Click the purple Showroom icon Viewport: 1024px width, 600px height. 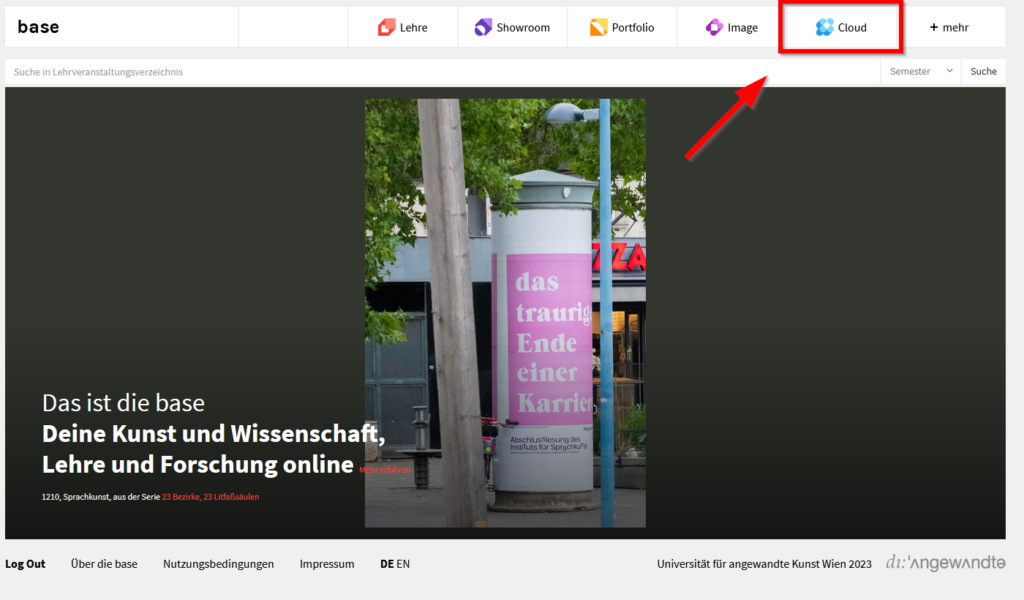pyautogui.click(x=483, y=27)
